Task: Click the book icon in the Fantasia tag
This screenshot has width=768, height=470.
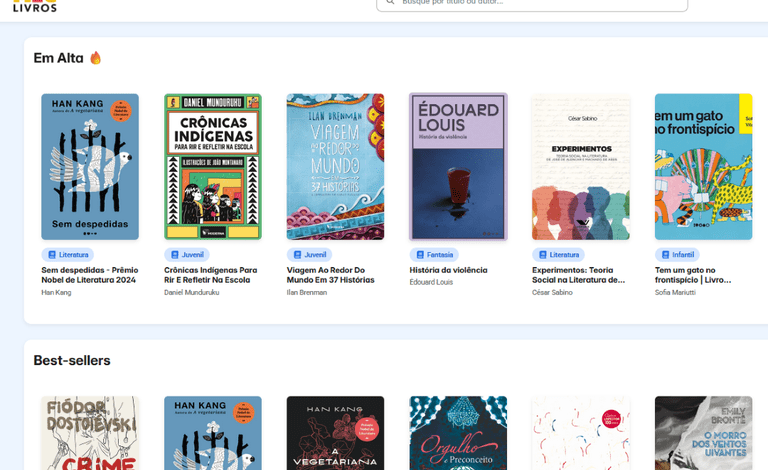Action: [x=420, y=255]
